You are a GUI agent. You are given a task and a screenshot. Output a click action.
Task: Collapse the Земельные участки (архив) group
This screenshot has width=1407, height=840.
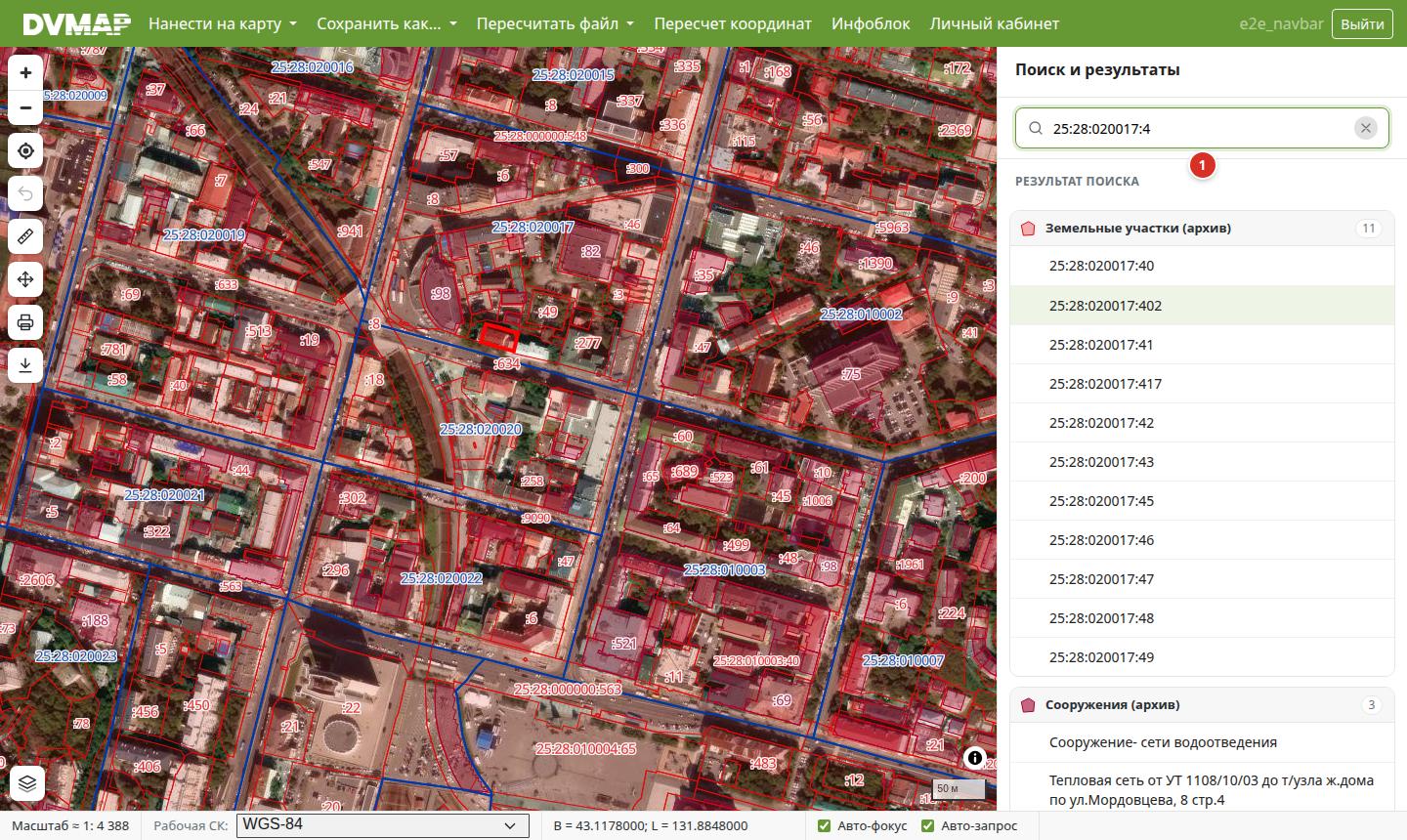click(x=1202, y=228)
